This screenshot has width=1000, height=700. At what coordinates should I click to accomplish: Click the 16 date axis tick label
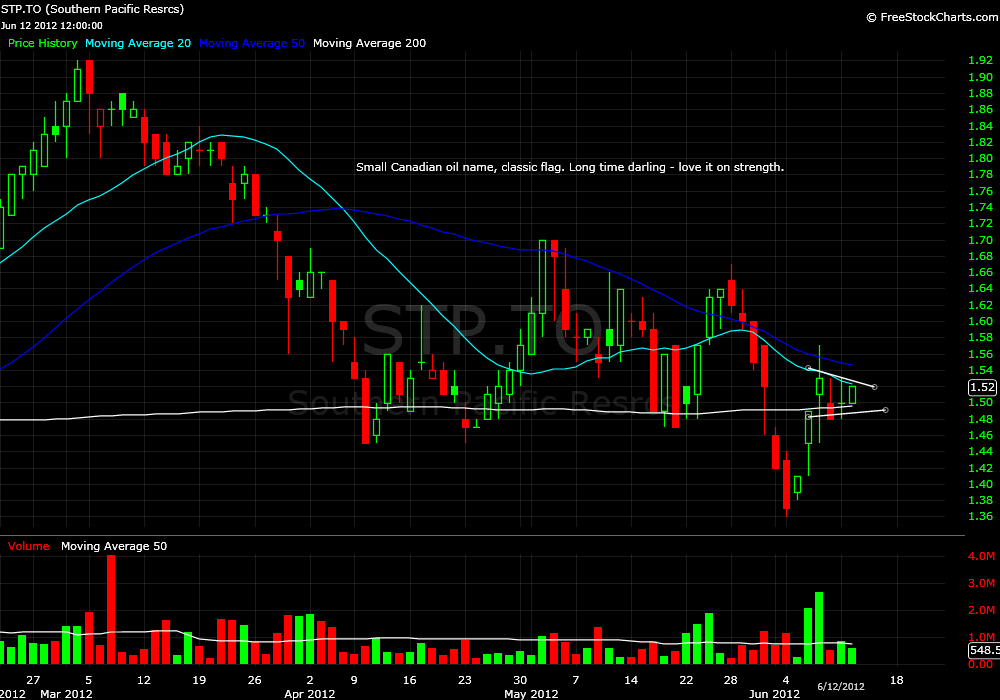(x=409, y=680)
